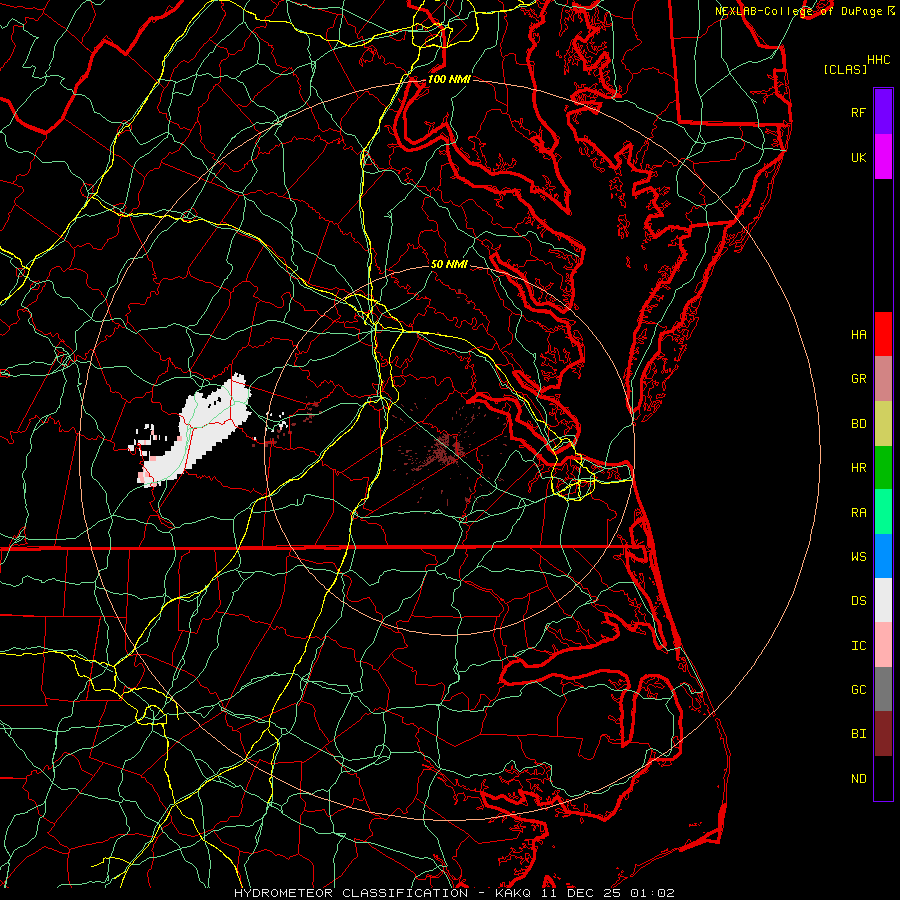Click the HR legend label
900x900 pixels.
pos(858,468)
